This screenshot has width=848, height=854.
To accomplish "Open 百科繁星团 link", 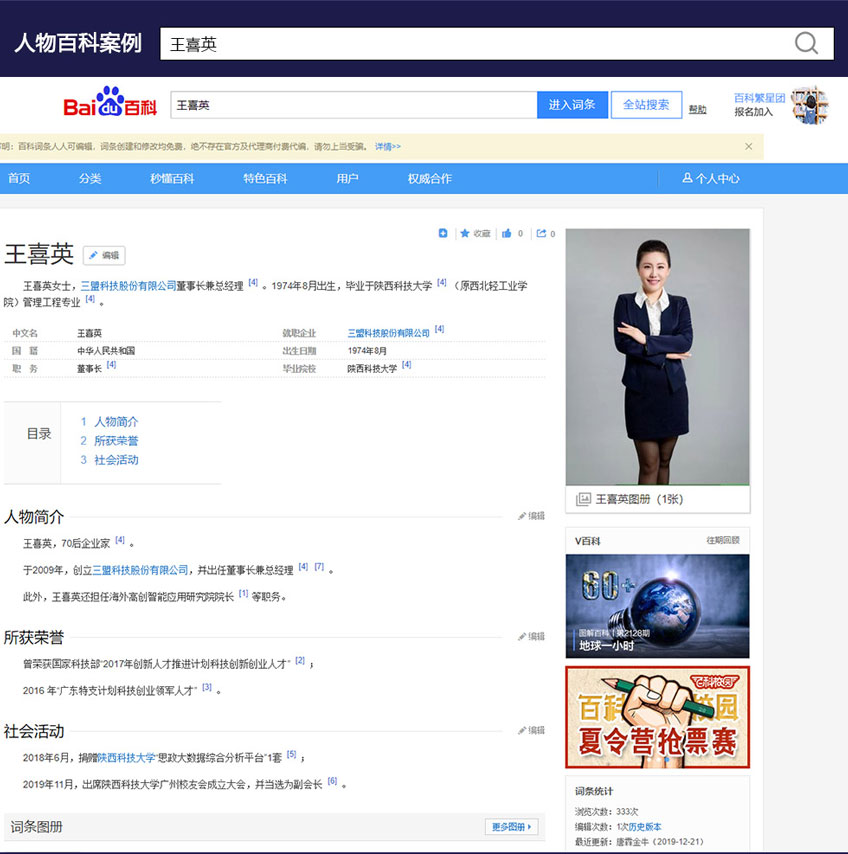I will [759, 98].
